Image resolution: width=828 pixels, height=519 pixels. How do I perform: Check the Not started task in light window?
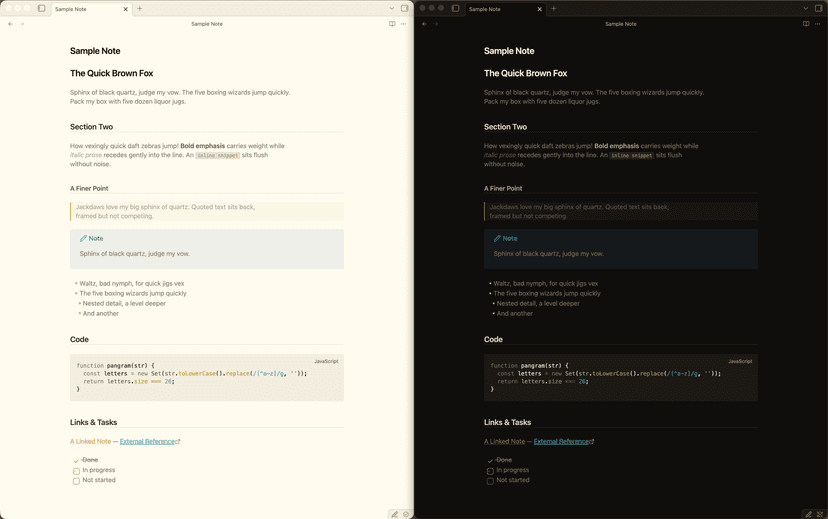click(76, 480)
